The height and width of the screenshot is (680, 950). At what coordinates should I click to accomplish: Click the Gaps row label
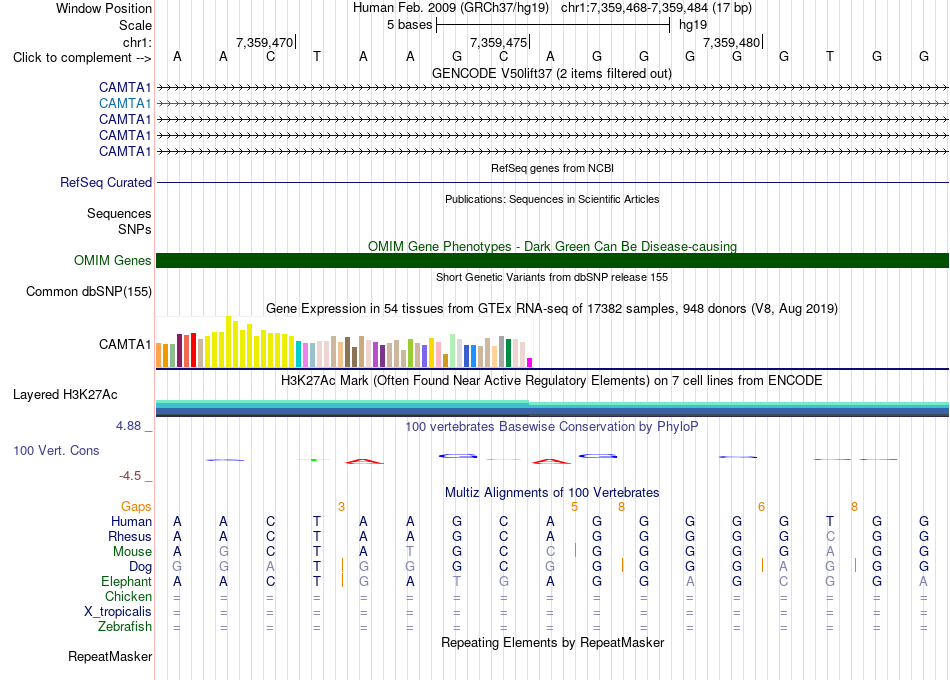pyautogui.click(x=136, y=507)
